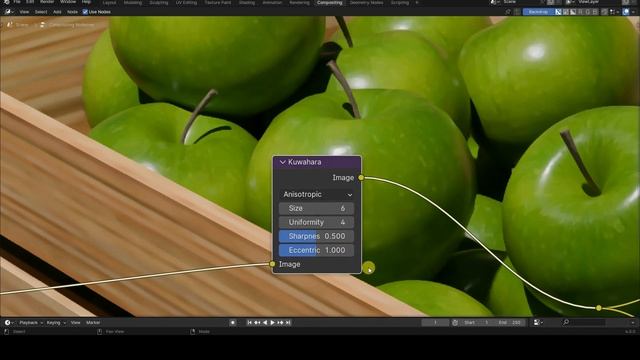Click the Eccentricity slider
The height and width of the screenshot is (360, 640).
(x=317, y=250)
